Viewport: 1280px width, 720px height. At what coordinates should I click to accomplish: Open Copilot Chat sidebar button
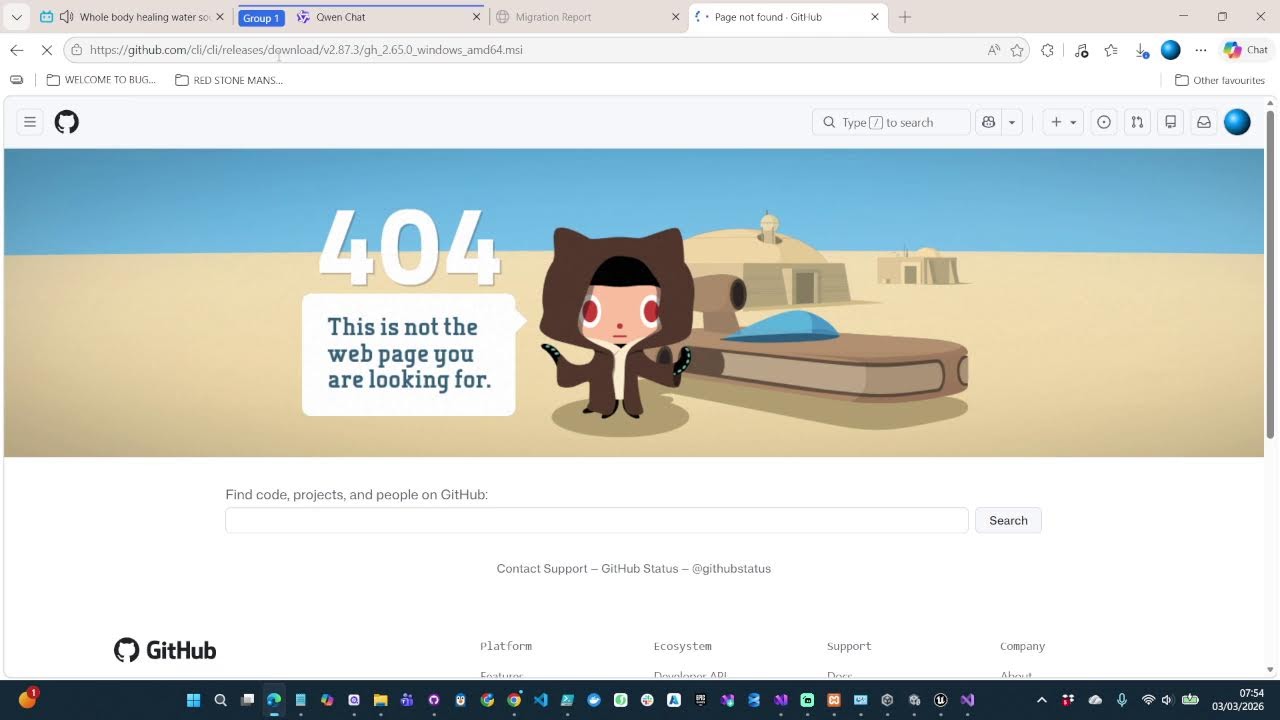point(1245,50)
